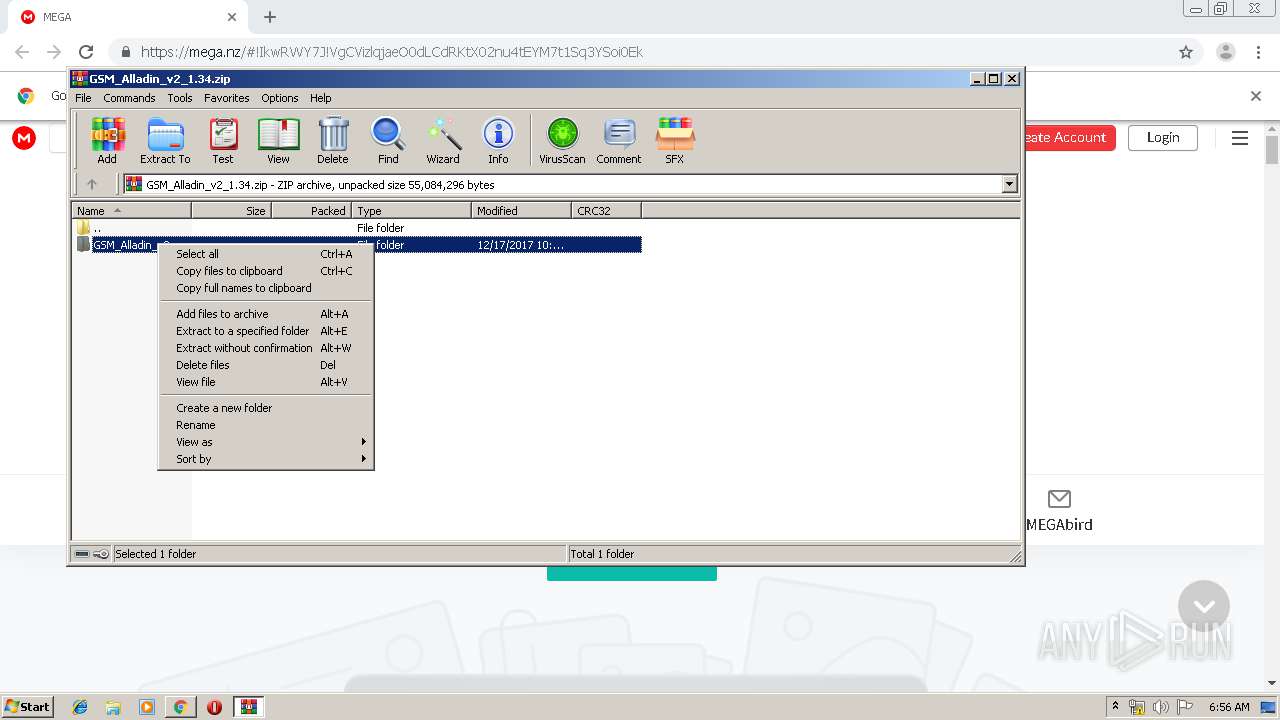Choose View file entry

[x=266, y=382]
